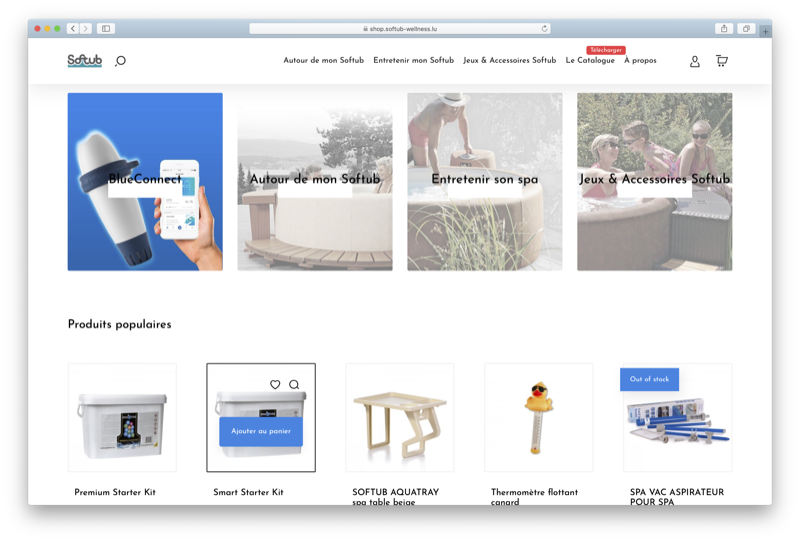Open À propos menu item
The image size is (800, 542).
click(x=640, y=60)
